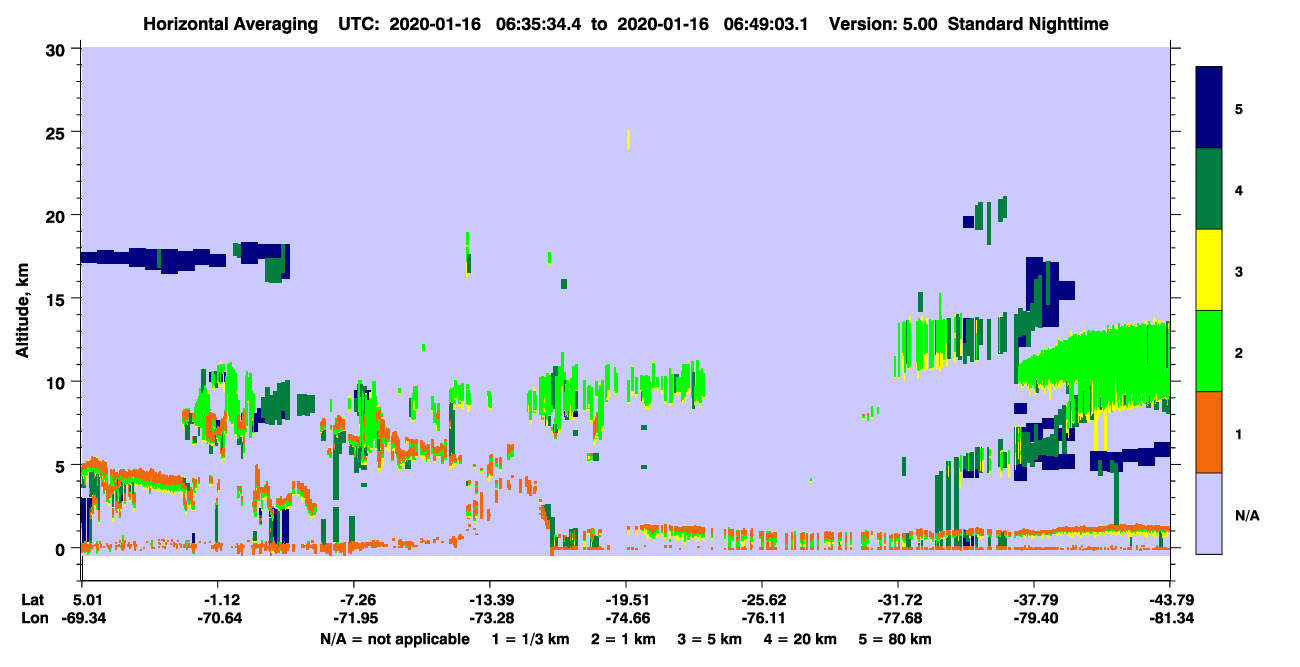The image size is (1300, 667).
Task: Click the latitude value '-25.62'
Action: point(762,600)
